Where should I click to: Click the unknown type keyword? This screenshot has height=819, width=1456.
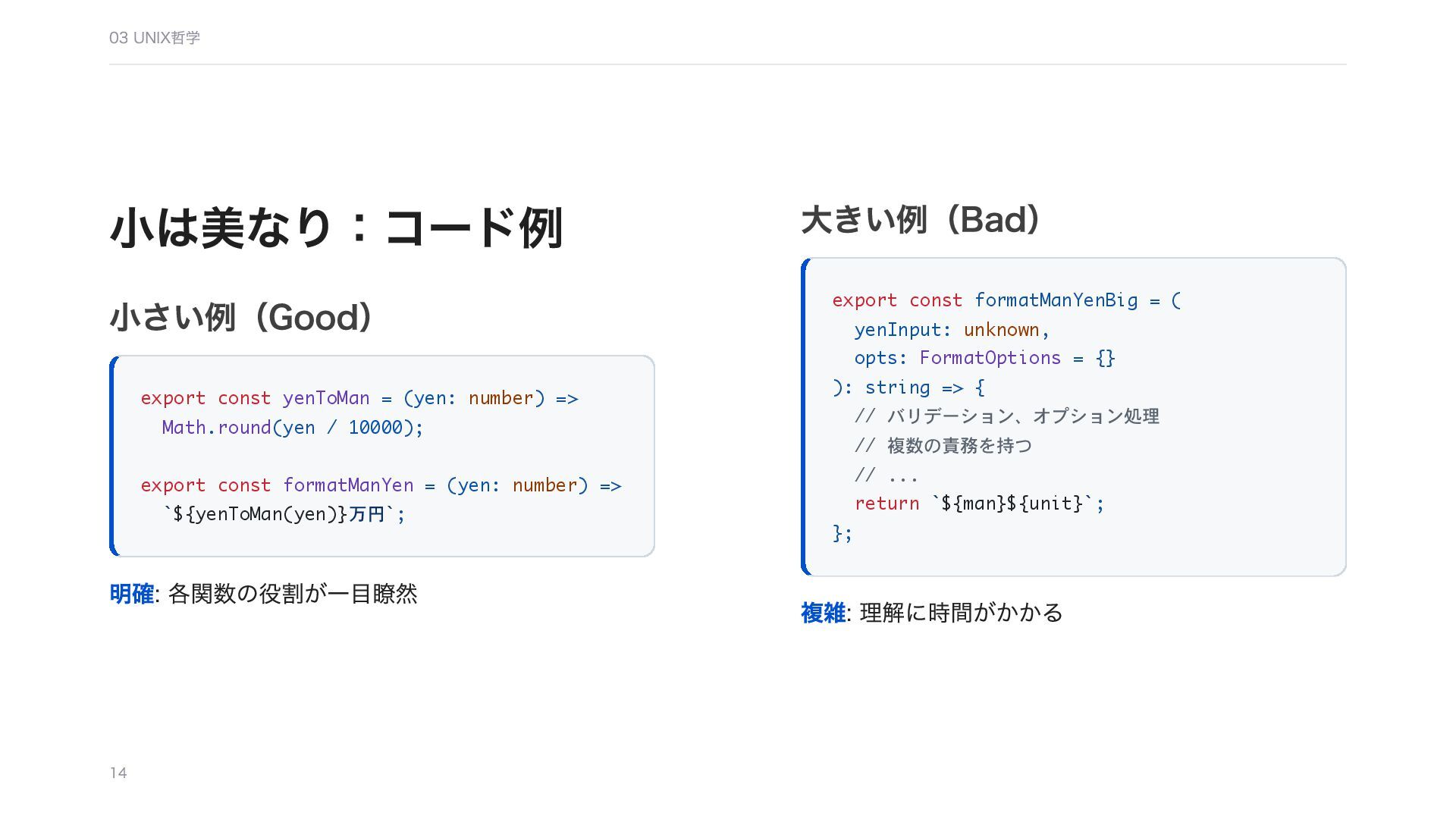tap(1001, 330)
